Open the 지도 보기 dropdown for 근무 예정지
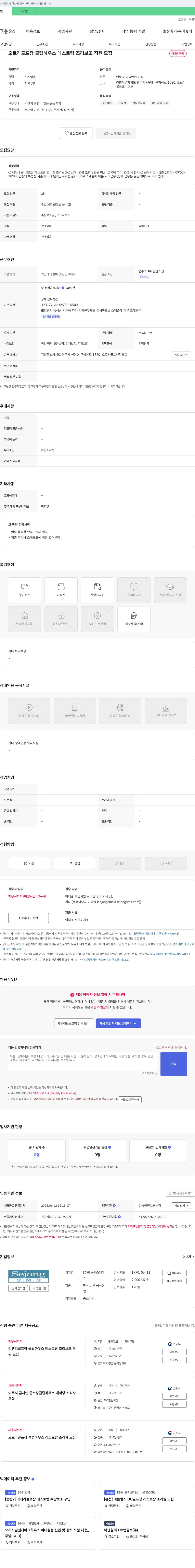This screenshot has width=195, height=1568. click(181, 355)
